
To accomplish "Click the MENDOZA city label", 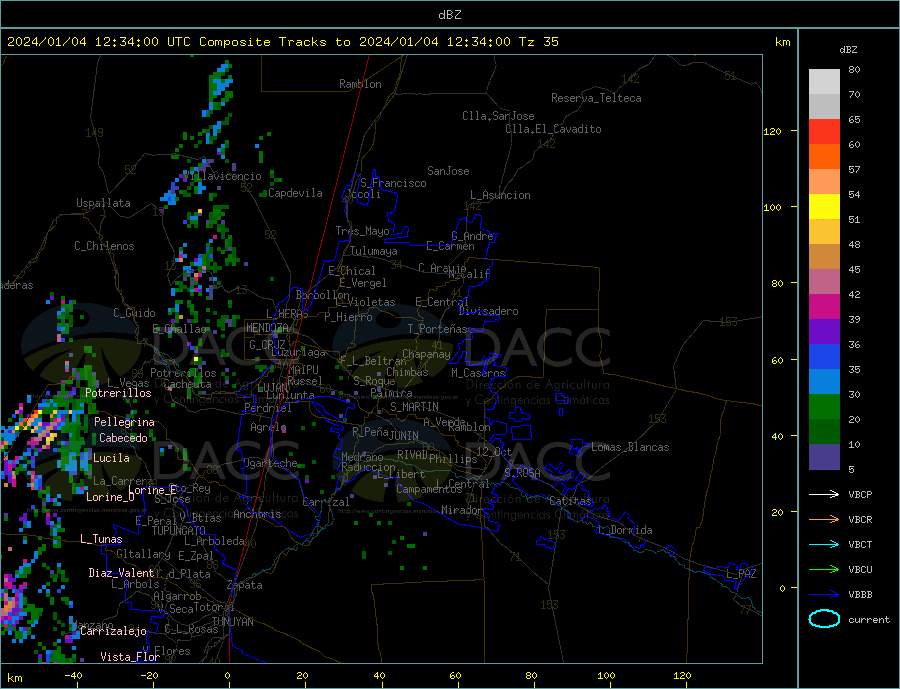I will click(268, 328).
